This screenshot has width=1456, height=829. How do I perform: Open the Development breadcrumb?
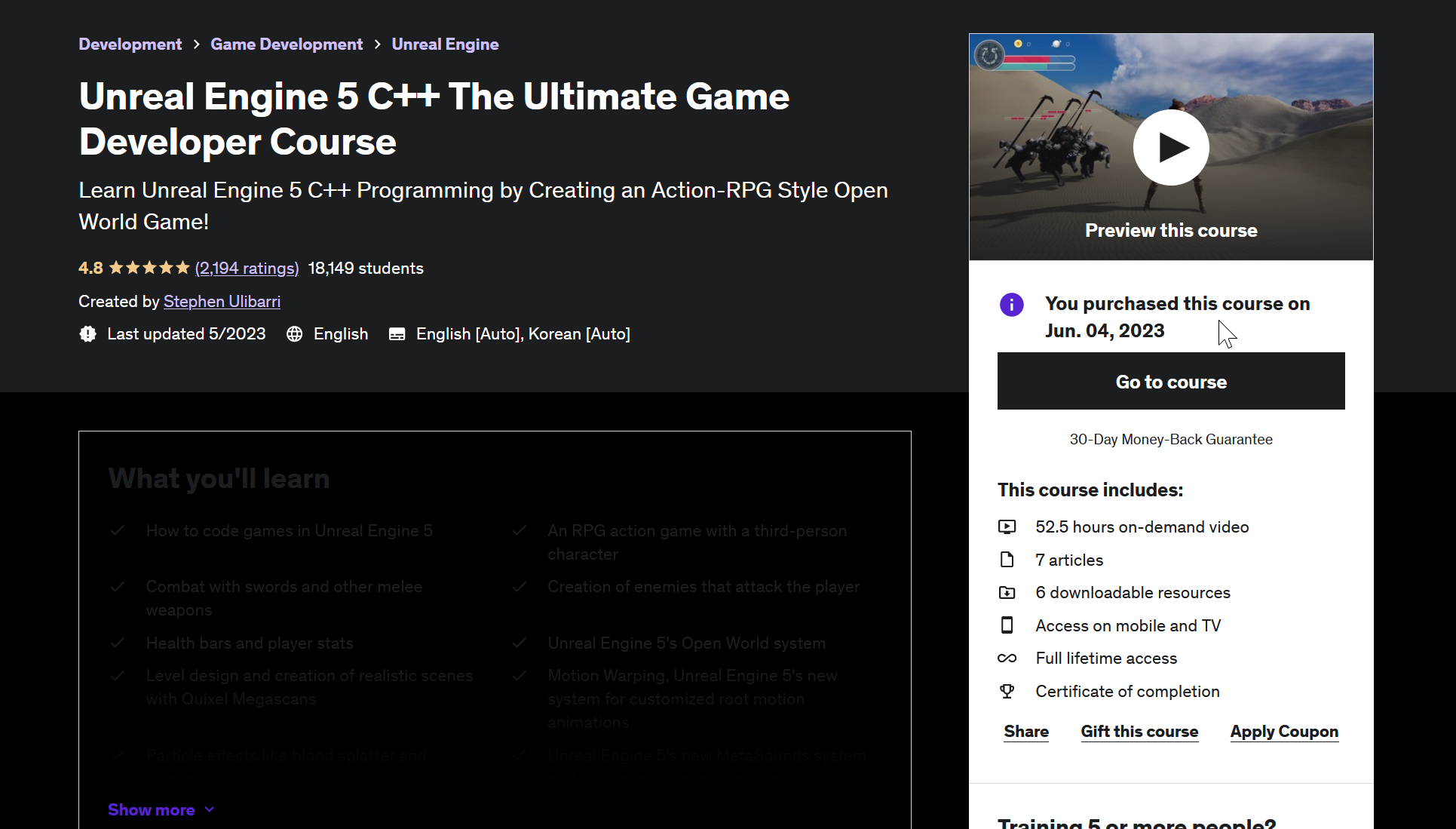click(130, 45)
